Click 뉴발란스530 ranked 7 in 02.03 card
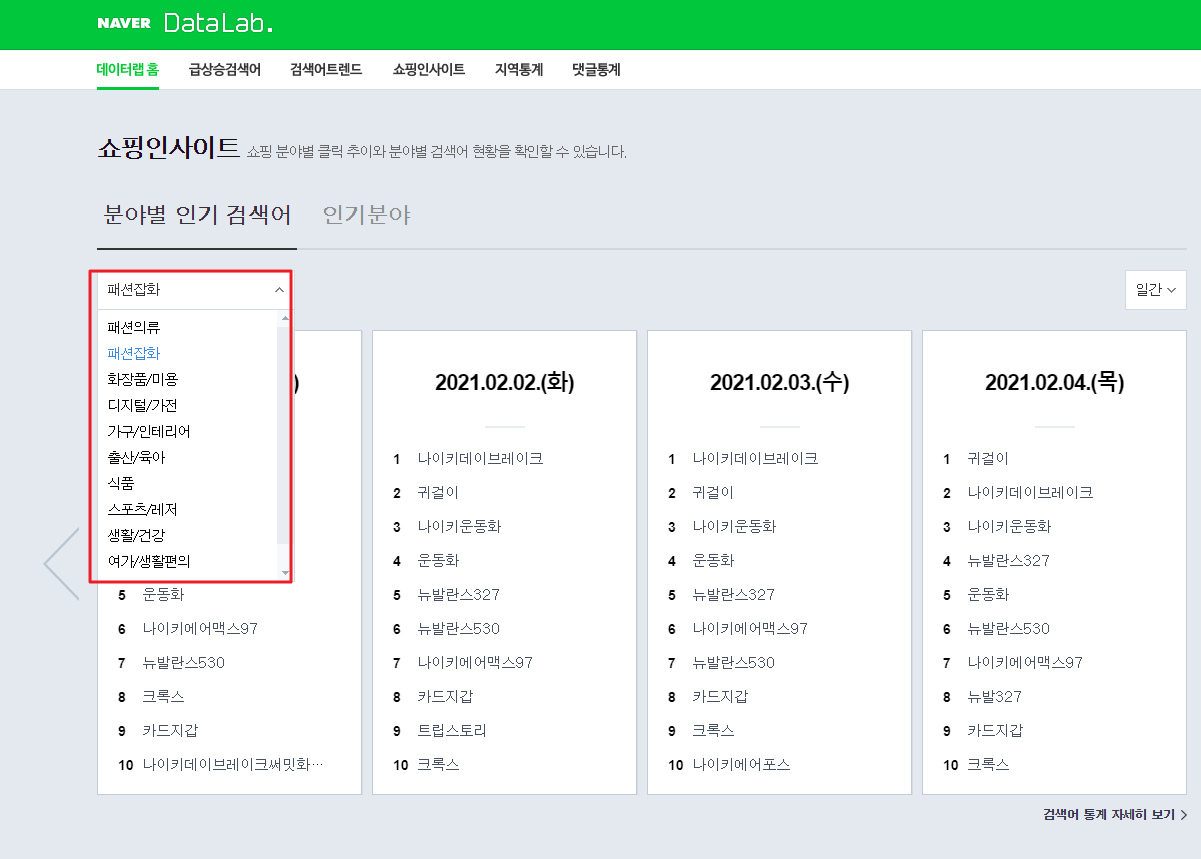The width and height of the screenshot is (1201, 859). [734, 663]
